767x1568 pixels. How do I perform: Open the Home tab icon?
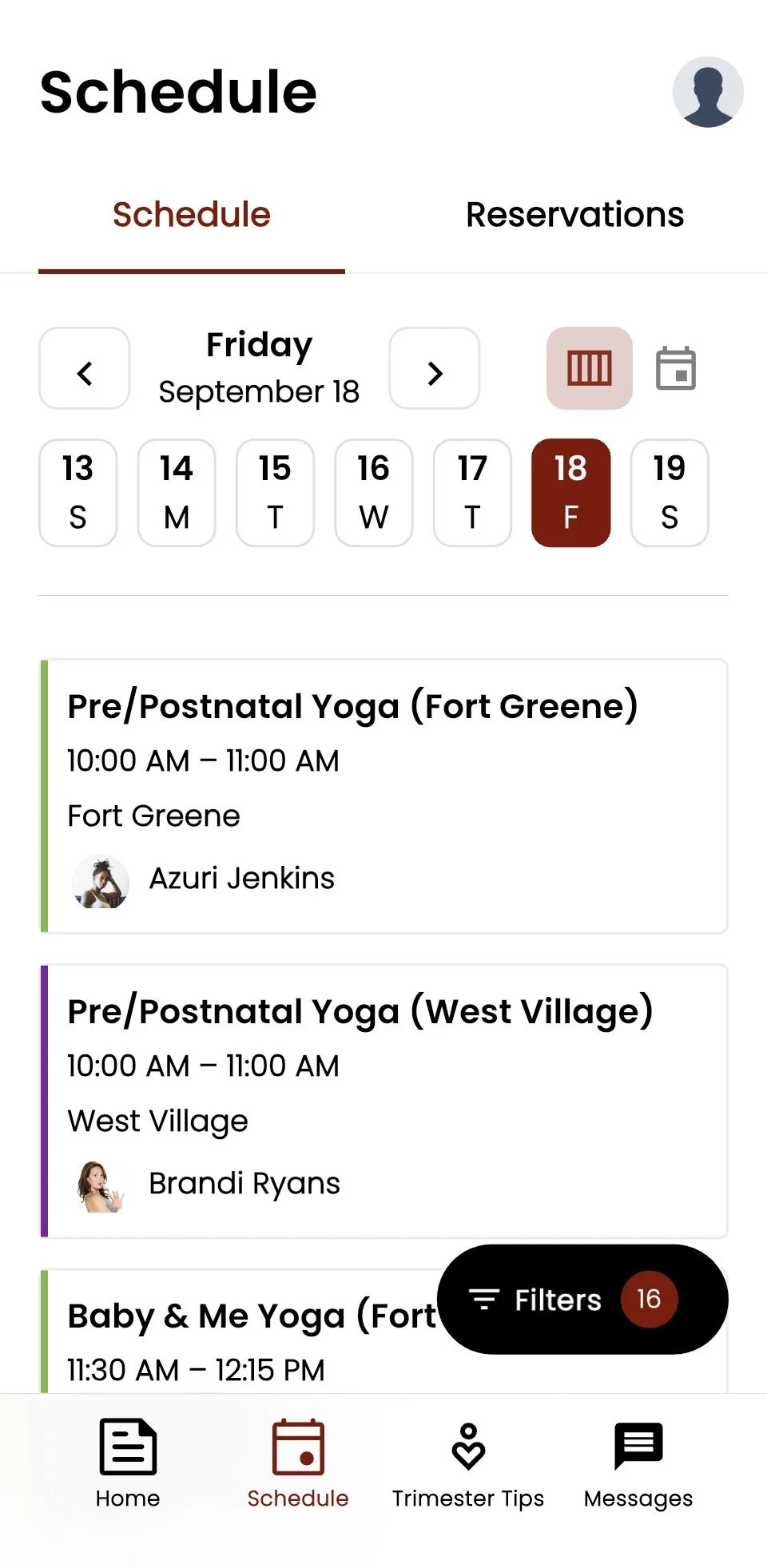[x=128, y=1447]
